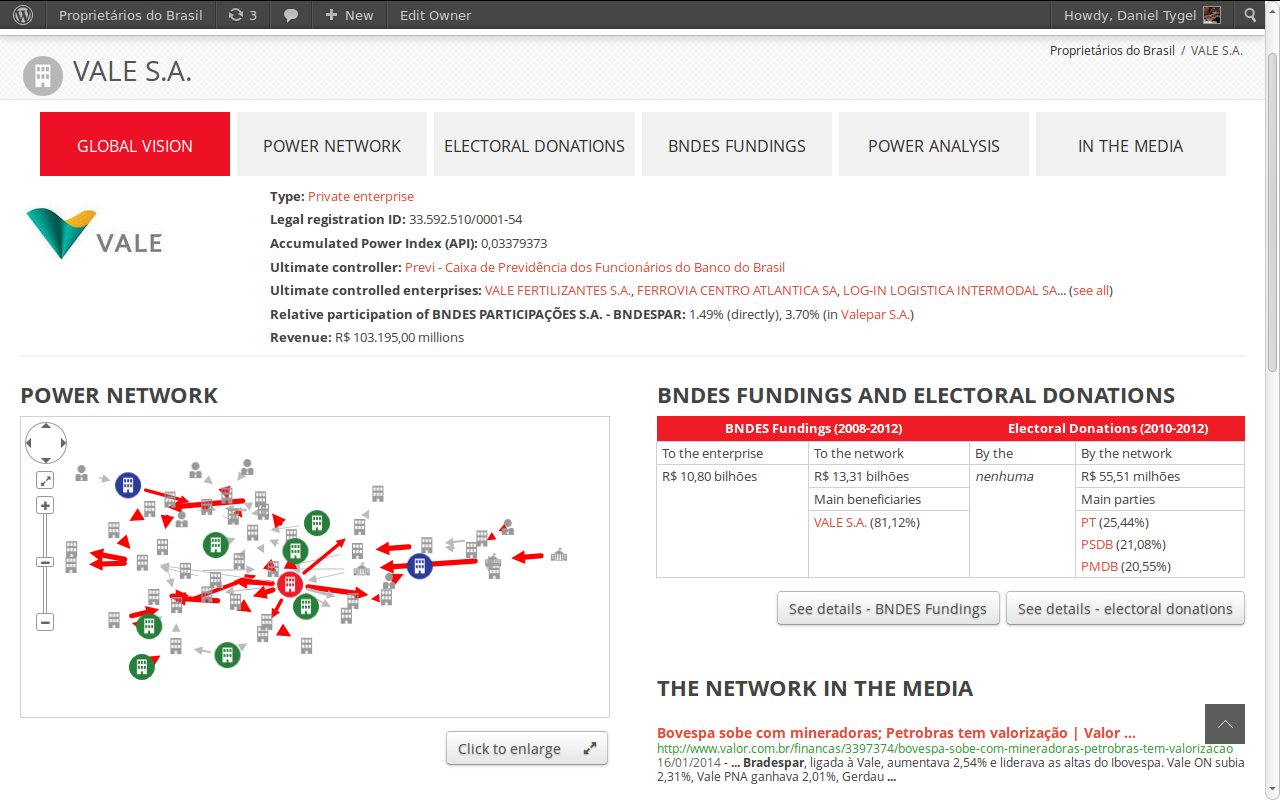Open the WordPress logo menu

22,15
